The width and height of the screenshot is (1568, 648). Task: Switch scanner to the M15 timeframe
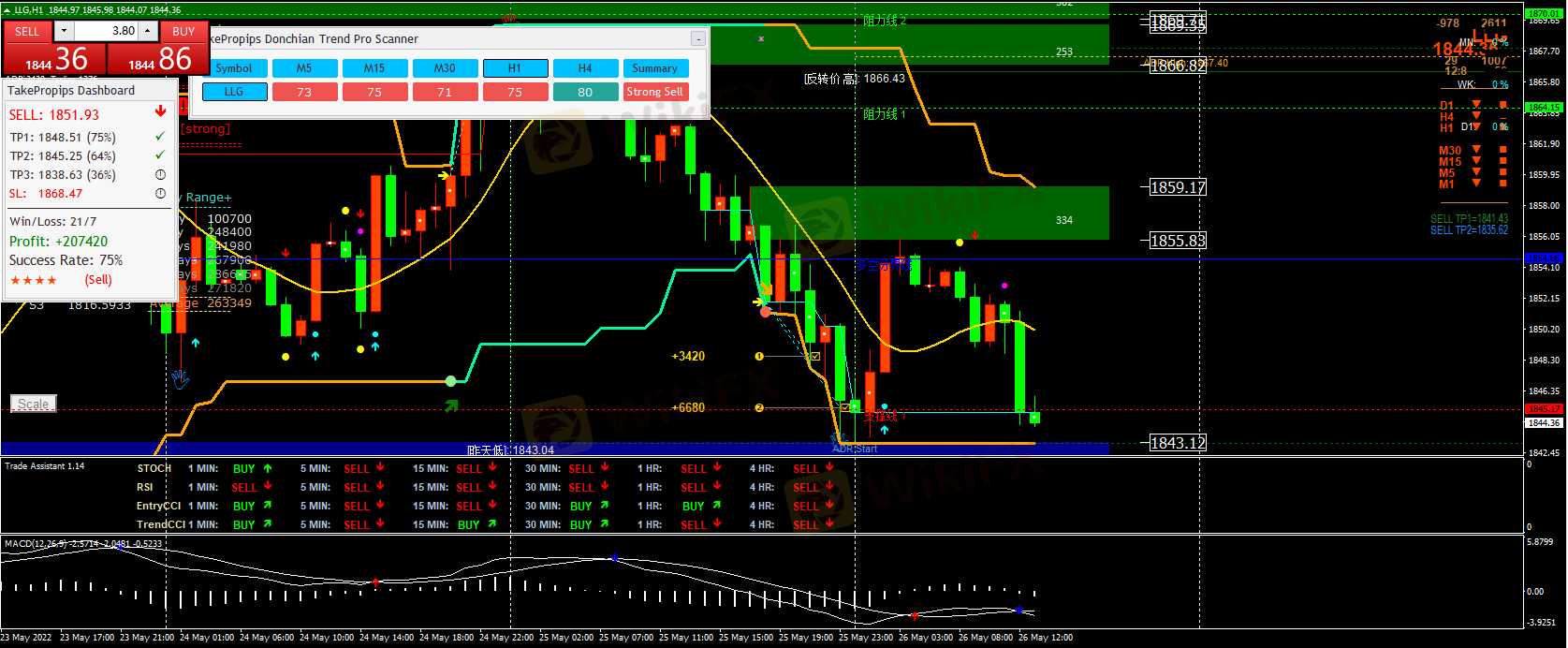[374, 68]
